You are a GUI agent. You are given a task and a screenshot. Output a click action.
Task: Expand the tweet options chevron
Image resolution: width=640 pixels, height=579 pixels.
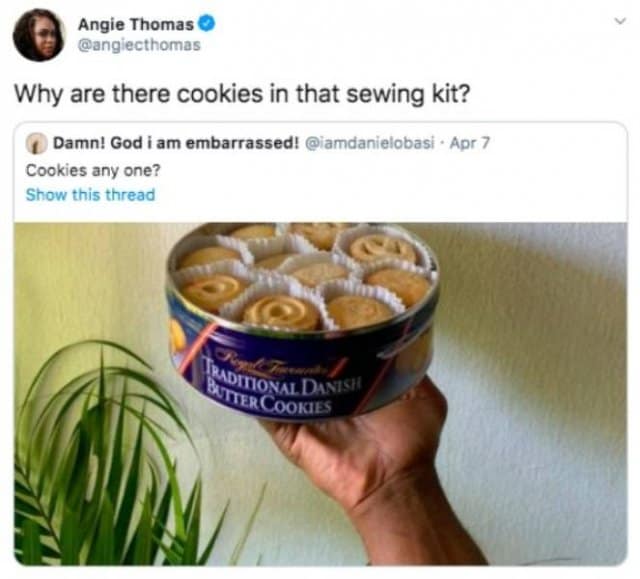(x=620, y=21)
